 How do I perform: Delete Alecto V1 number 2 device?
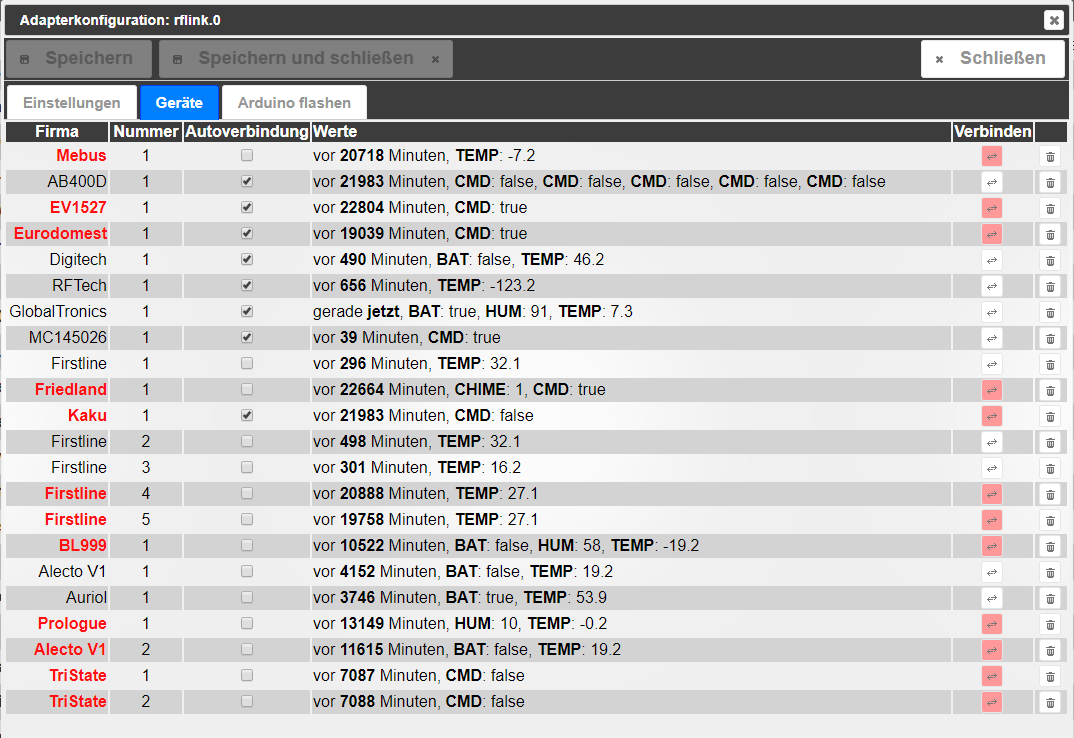click(1049, 650)
